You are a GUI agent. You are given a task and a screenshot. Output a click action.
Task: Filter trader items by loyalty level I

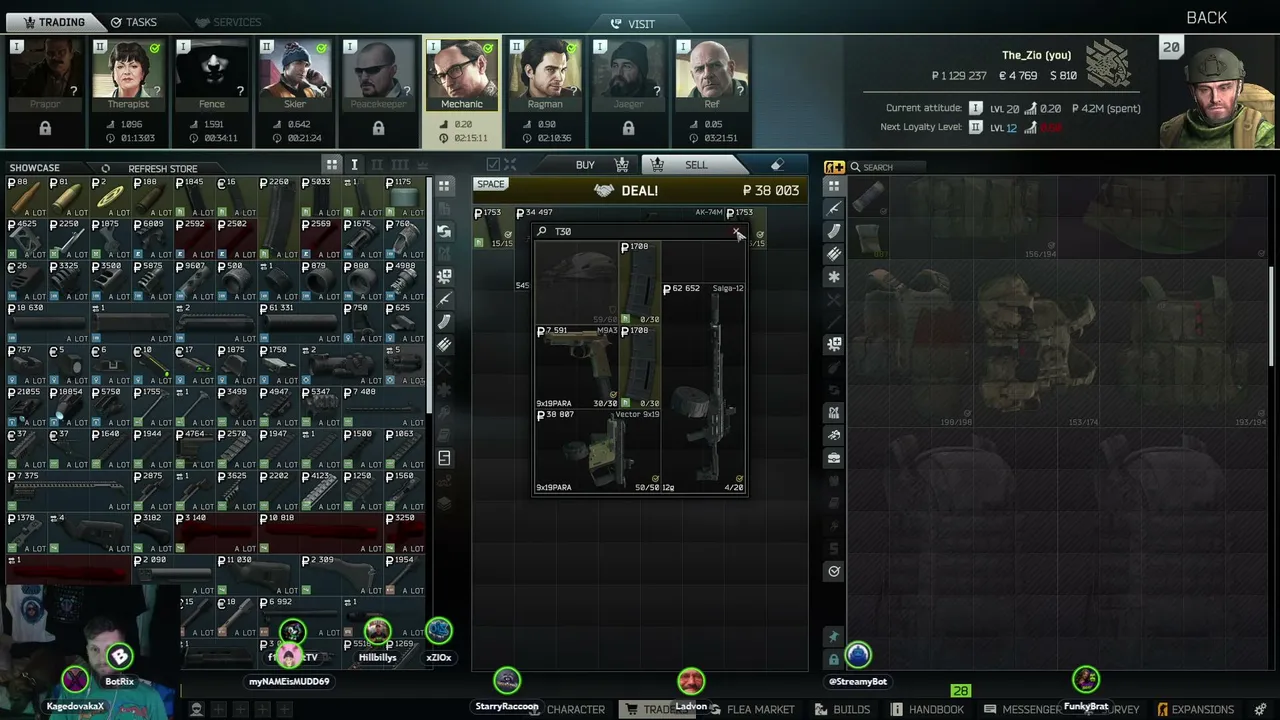pyautogui.click(x=354, y=165)
